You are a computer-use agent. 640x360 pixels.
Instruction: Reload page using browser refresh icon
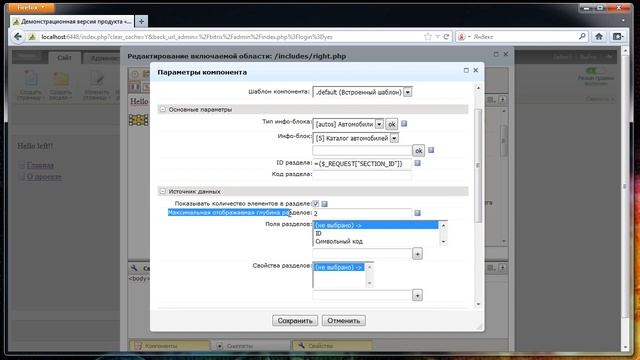point(446,37)
